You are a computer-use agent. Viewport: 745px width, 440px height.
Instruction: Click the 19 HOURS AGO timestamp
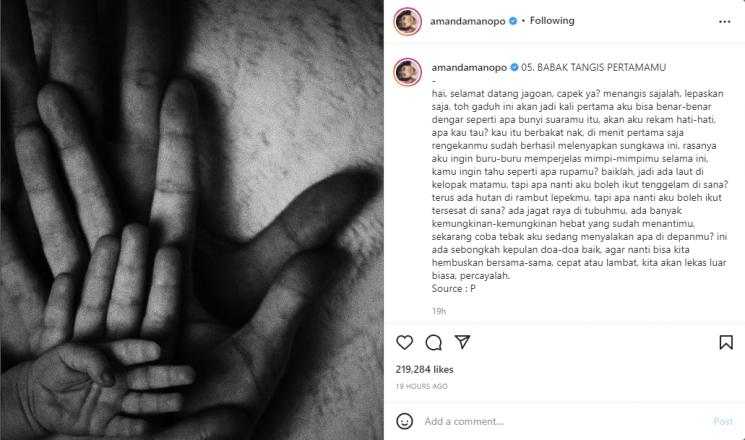421,386
